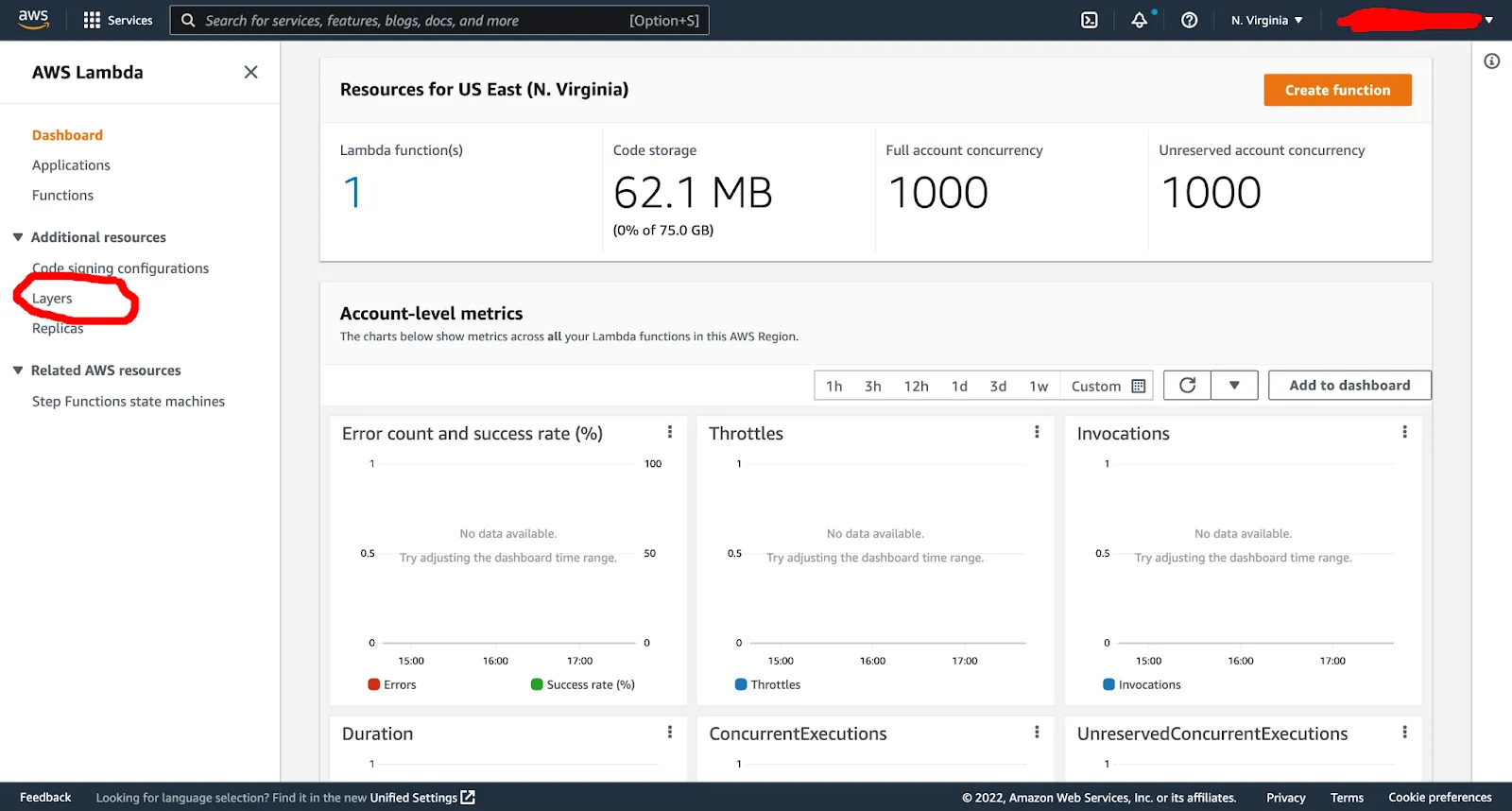This screenshot has height=811, width=1512.
Task: Click the Create function button
Action: (1337, 90)
